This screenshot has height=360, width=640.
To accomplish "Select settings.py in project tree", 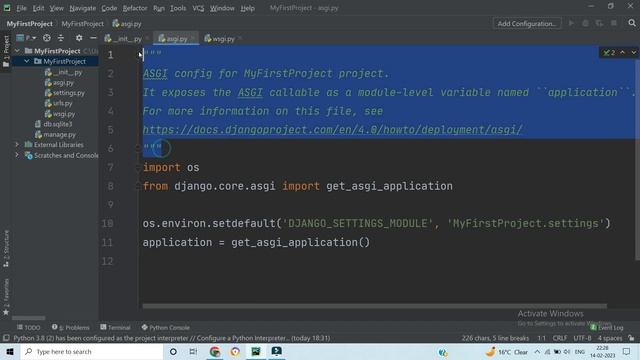I will click(65, 93).
